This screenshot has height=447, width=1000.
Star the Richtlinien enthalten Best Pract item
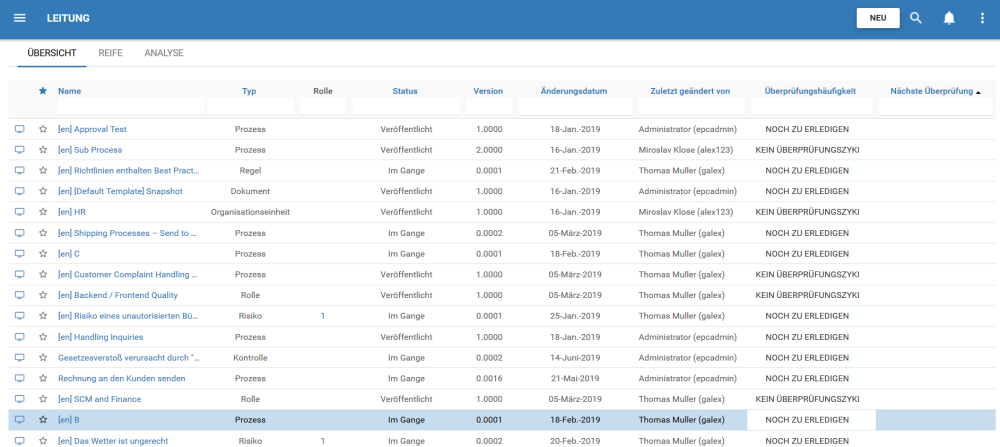pos(43,171)
